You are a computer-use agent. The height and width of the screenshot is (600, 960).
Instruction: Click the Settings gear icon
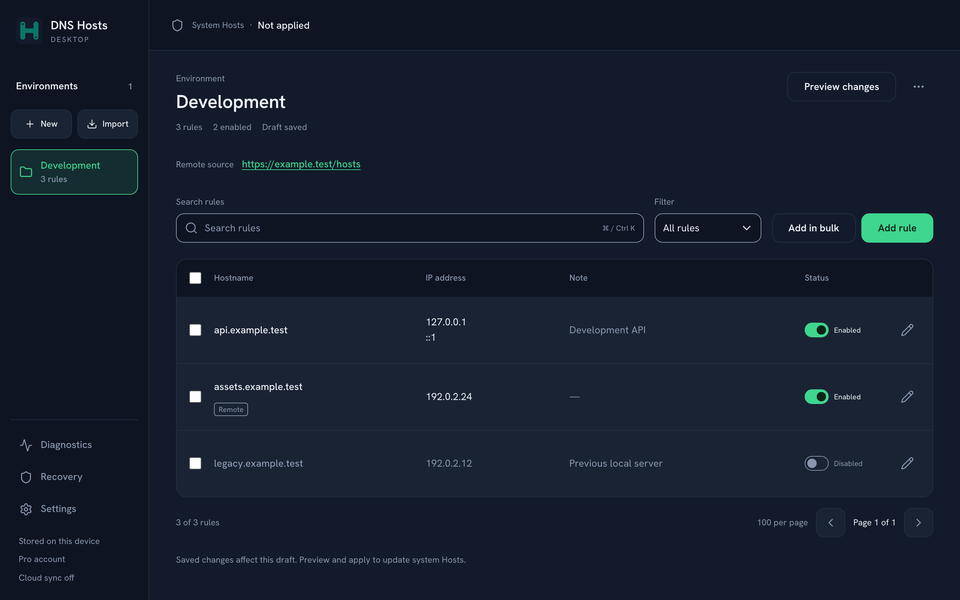tap(26, 509)
